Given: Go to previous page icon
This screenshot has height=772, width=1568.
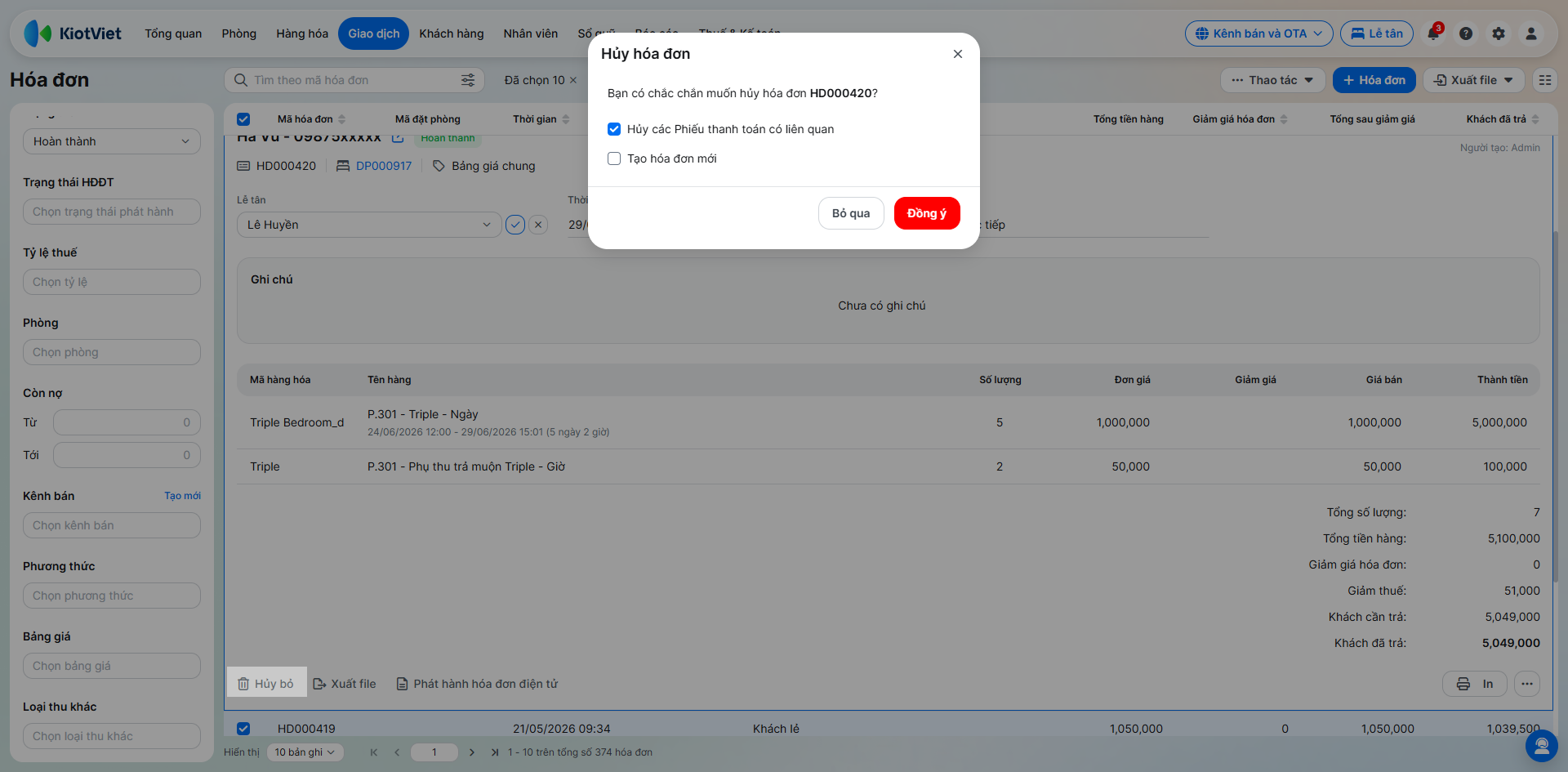Looking at the screenshot, I should coord(397,752).
